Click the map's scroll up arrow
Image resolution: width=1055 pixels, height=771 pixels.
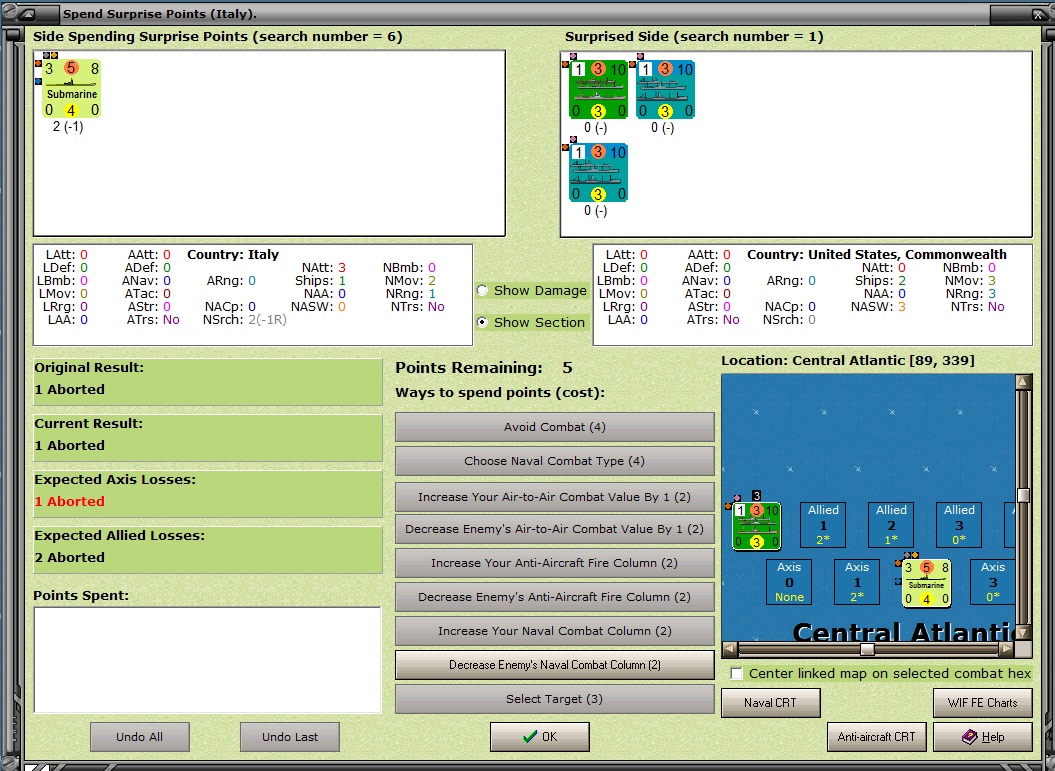[1023, 382]
